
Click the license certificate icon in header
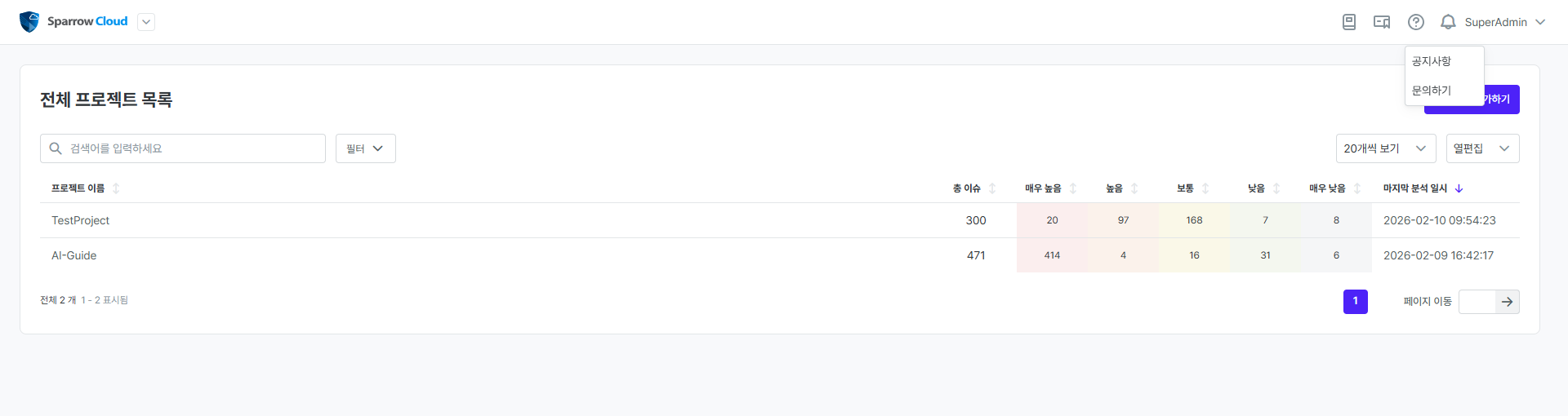click(1382, 22)
